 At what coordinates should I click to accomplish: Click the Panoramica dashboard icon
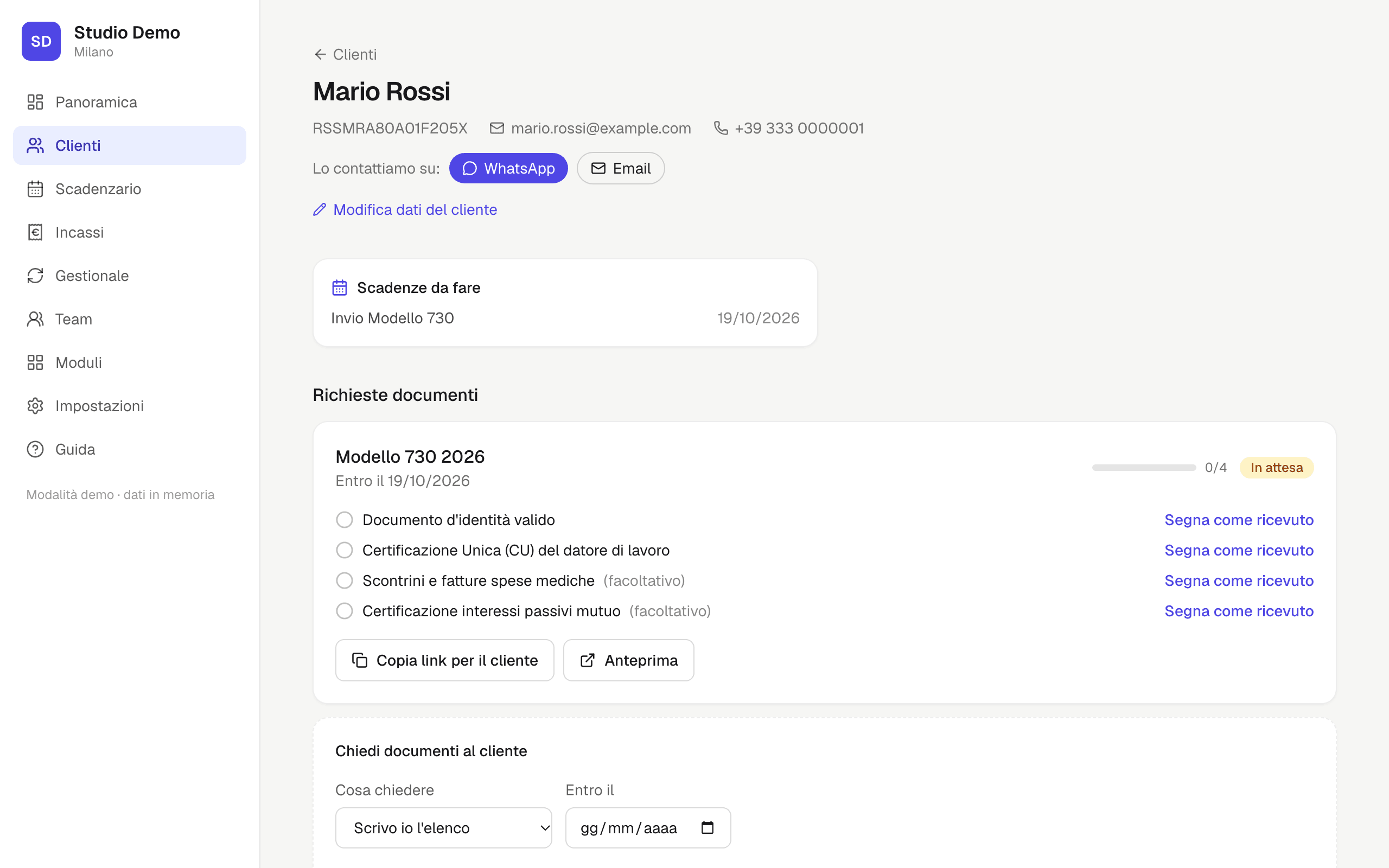coord(35,102)
